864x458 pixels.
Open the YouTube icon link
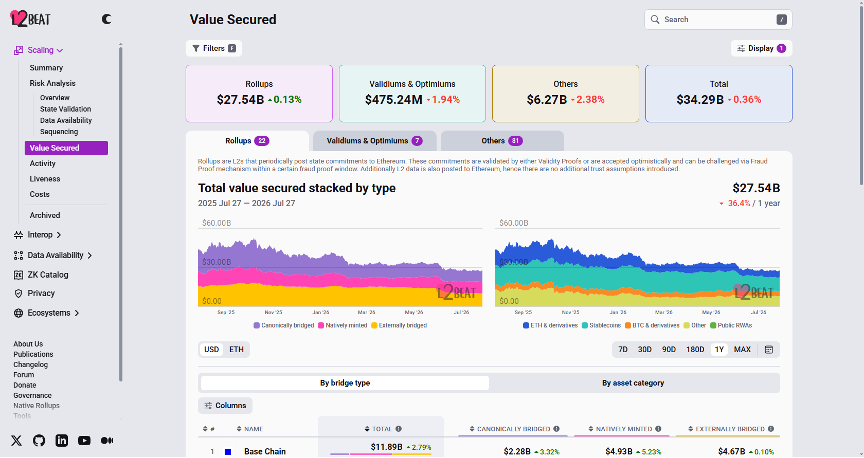84,441
